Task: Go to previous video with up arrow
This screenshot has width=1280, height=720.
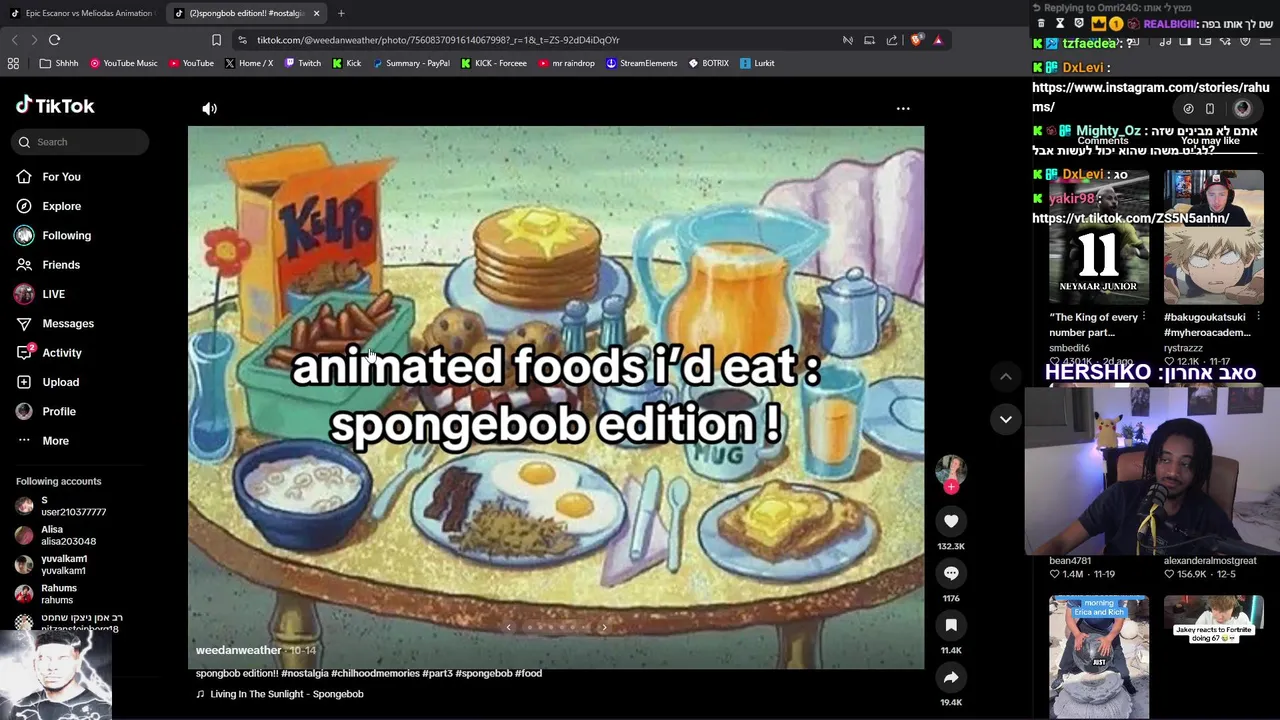Action: (1006, 376)
